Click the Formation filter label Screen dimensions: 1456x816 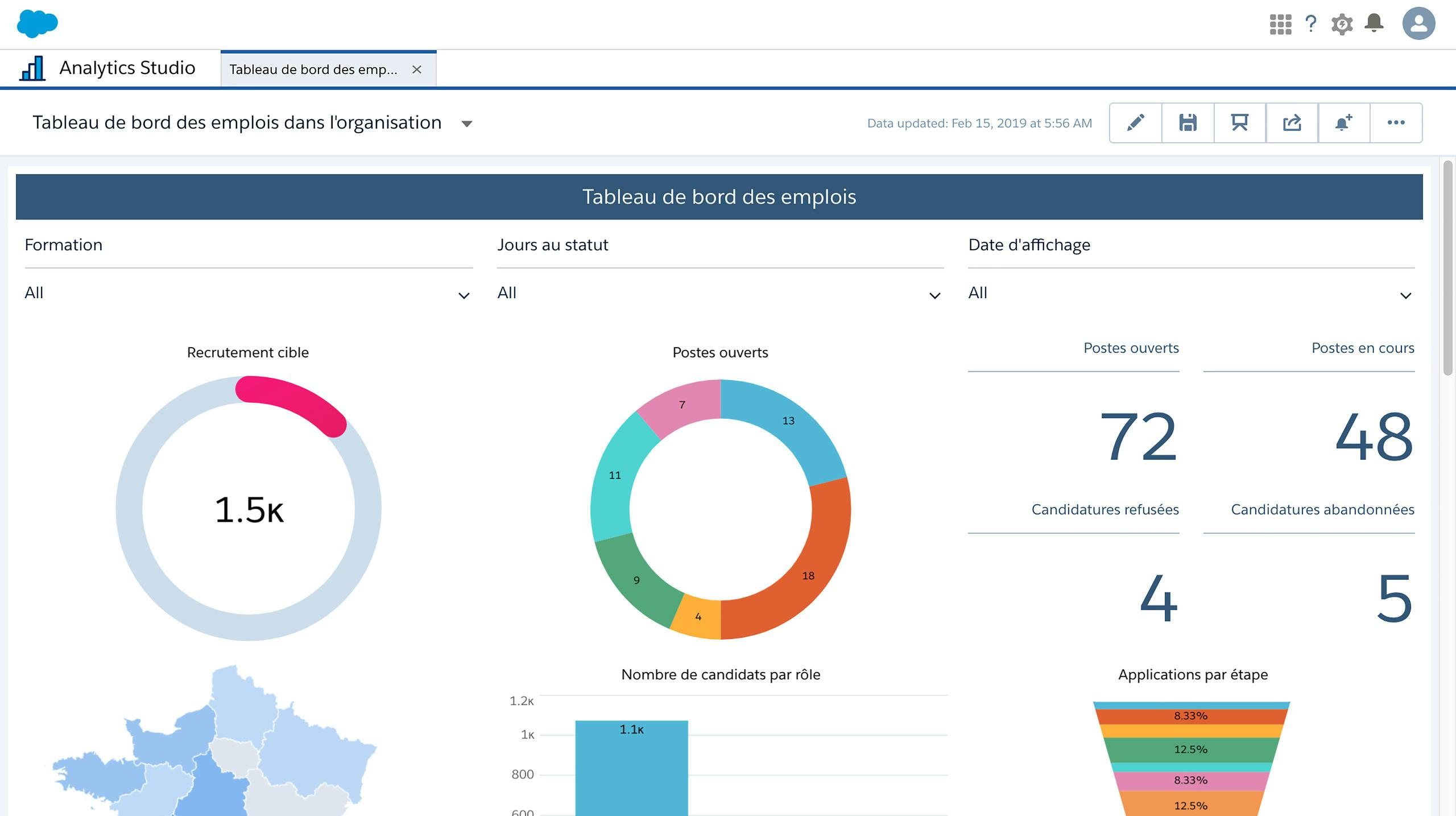tap(64, 245)
